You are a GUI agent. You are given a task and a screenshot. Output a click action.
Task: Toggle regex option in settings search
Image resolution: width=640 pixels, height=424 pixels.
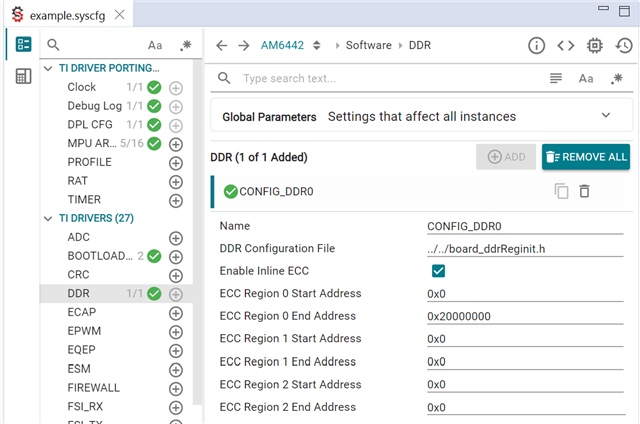point(617,78)
